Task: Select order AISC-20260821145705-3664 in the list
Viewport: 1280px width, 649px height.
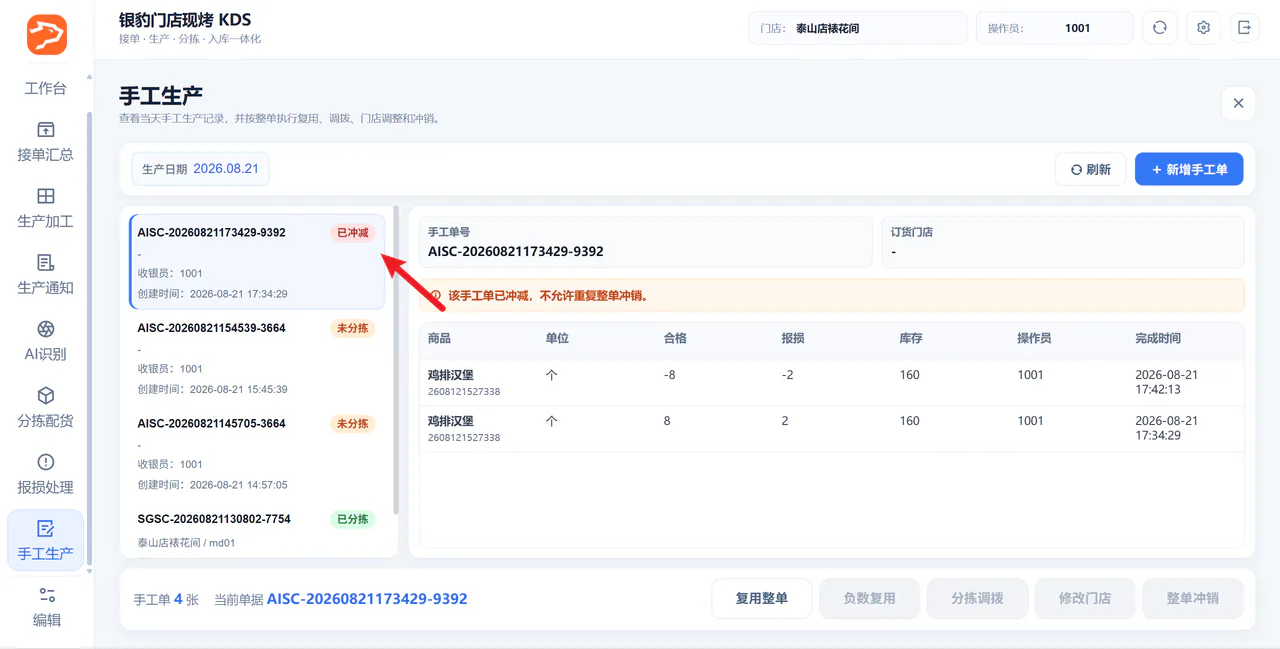Action: (x=257, y=453)
